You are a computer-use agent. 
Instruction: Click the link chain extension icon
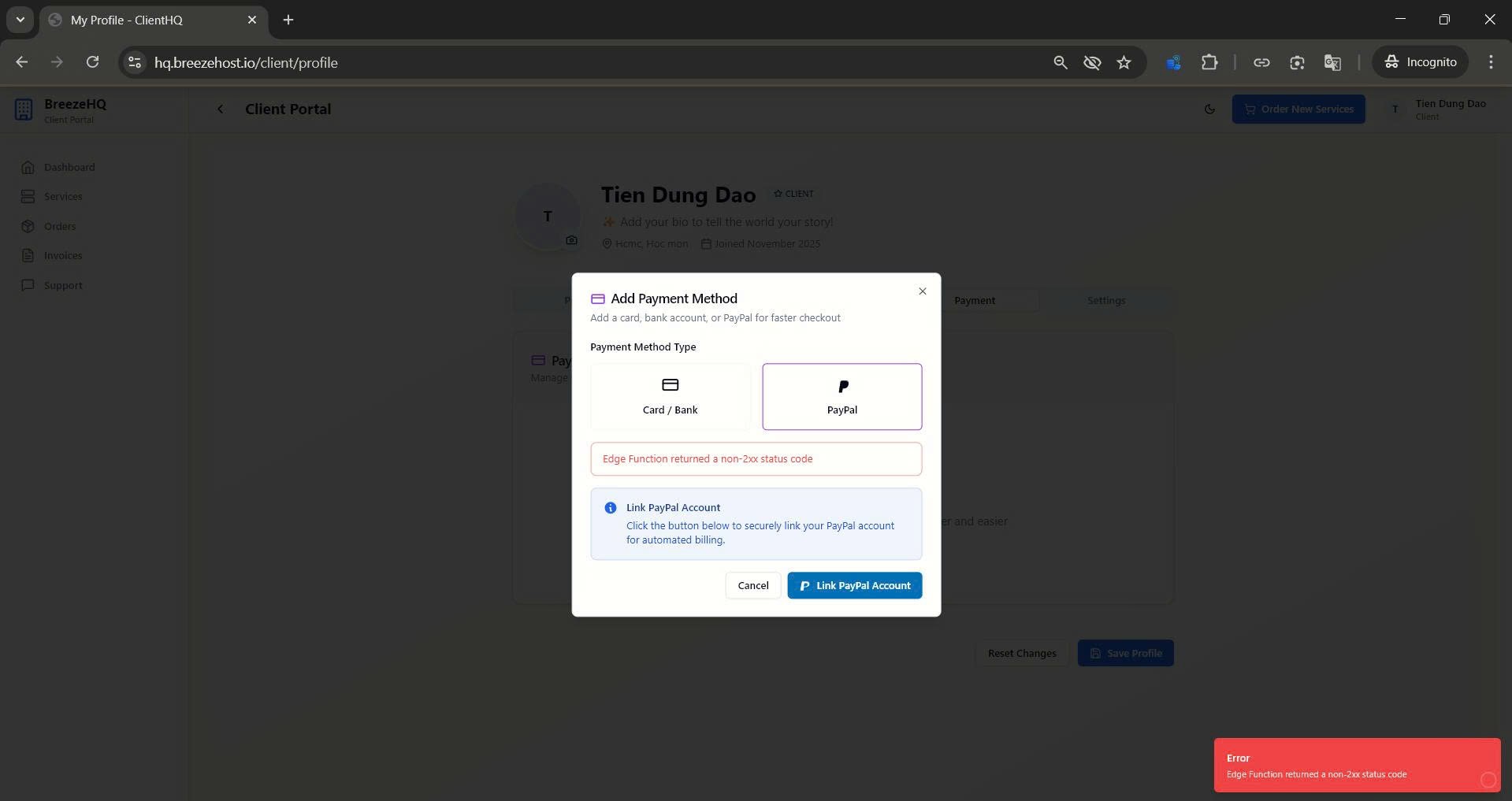click(x=1261, y=62)
